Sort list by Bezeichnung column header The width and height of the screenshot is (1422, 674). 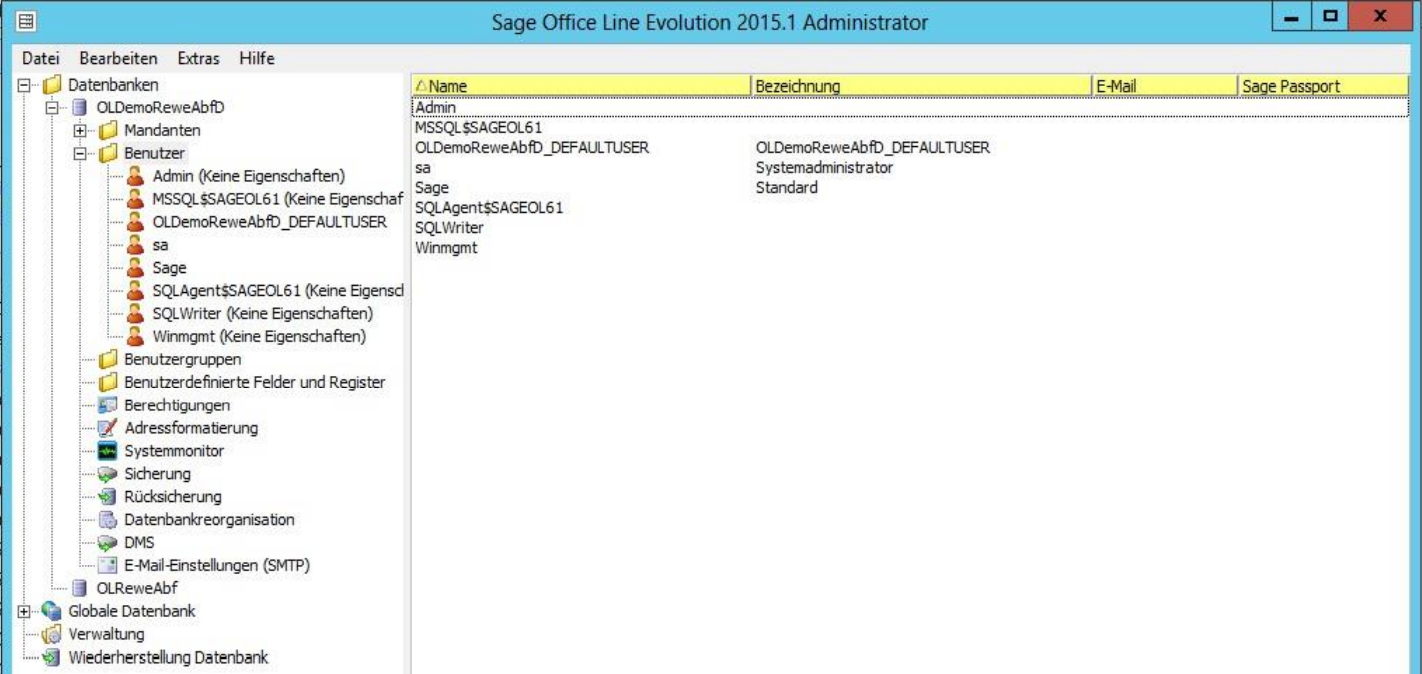point(920,86)
